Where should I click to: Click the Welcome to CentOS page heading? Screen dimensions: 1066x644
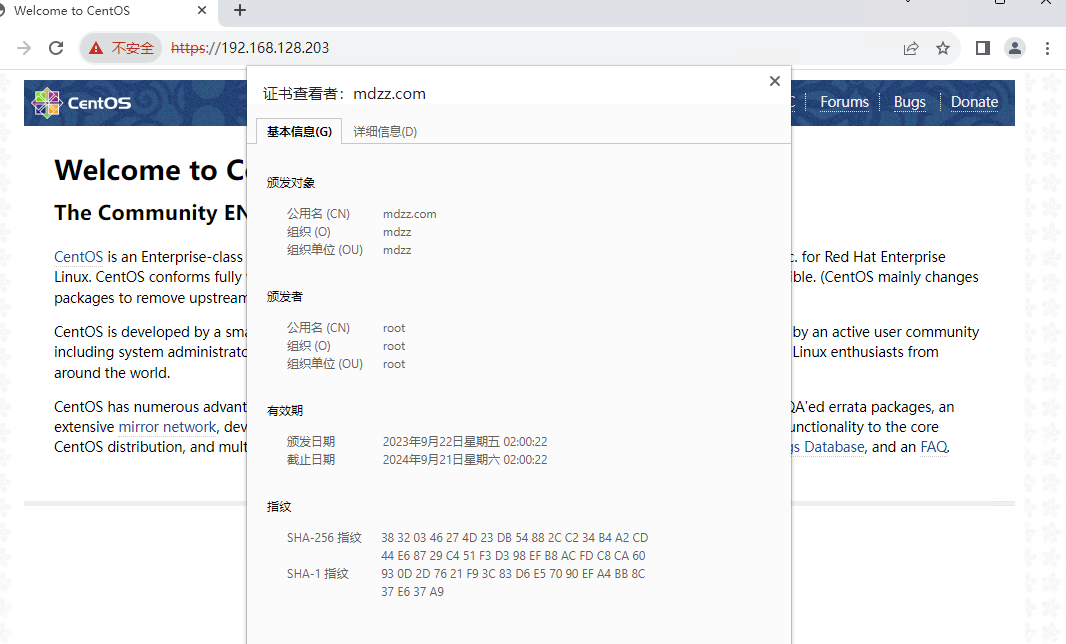[x=150, y=170]
